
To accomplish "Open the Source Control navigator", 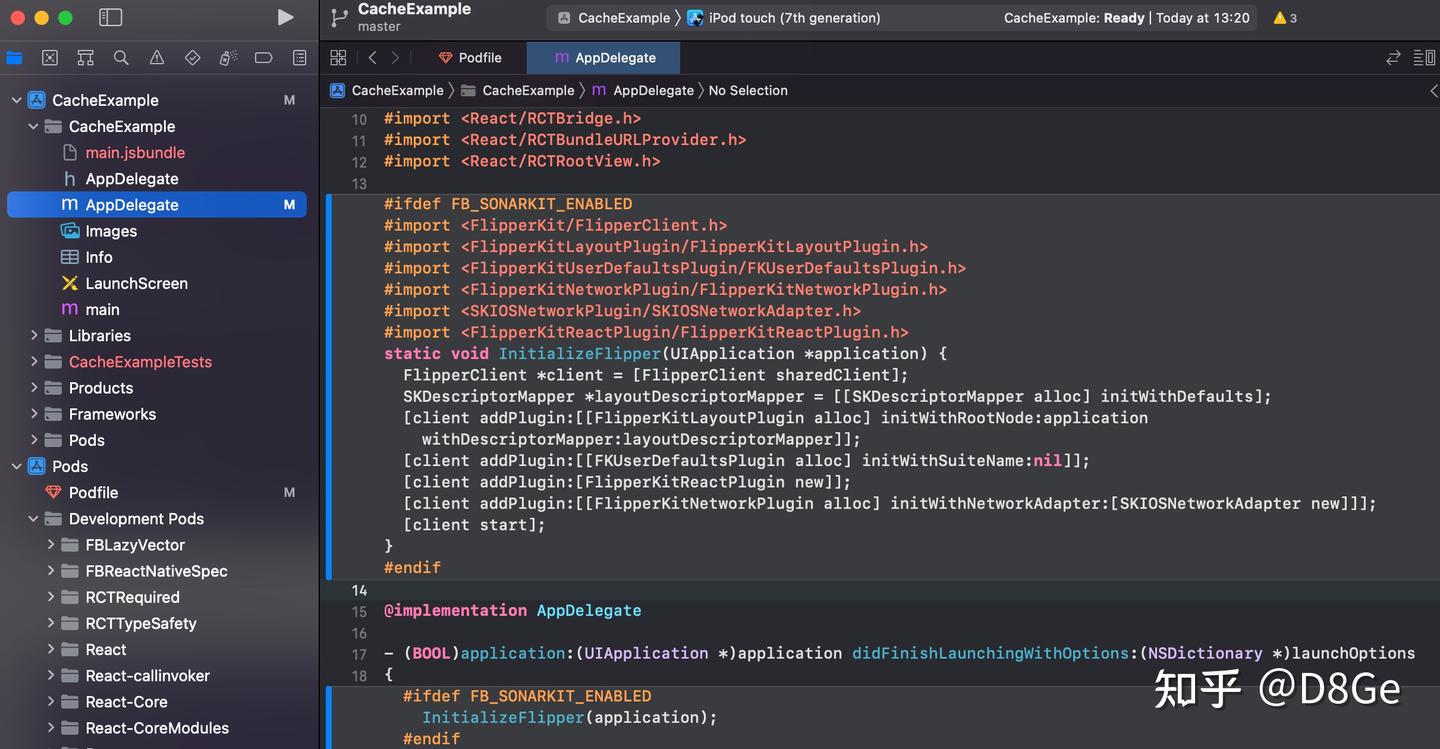I will (x=49, y=57).
